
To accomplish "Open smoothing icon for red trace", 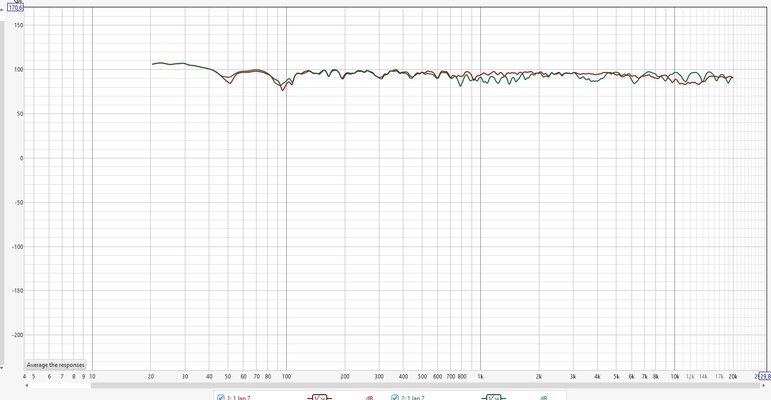I will (x=320, y=397).
